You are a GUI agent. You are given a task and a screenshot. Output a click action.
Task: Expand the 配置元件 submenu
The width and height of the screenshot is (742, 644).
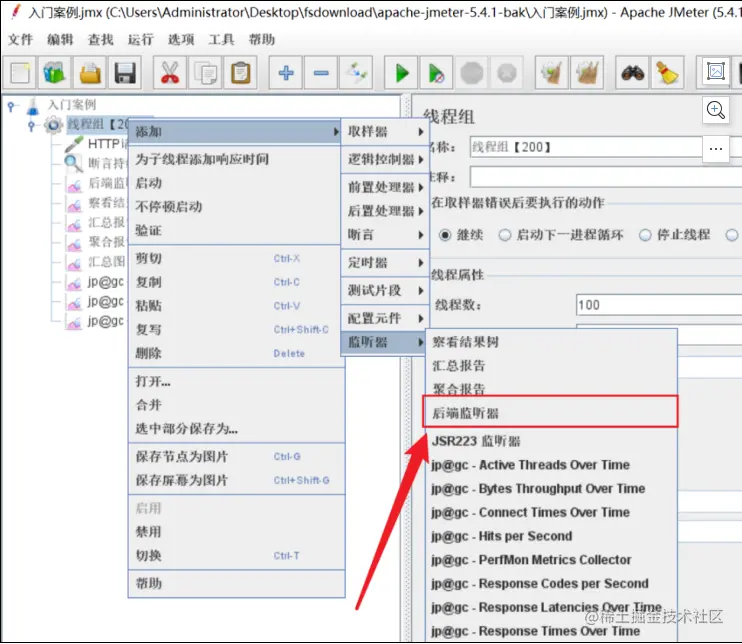coord(385,318)
